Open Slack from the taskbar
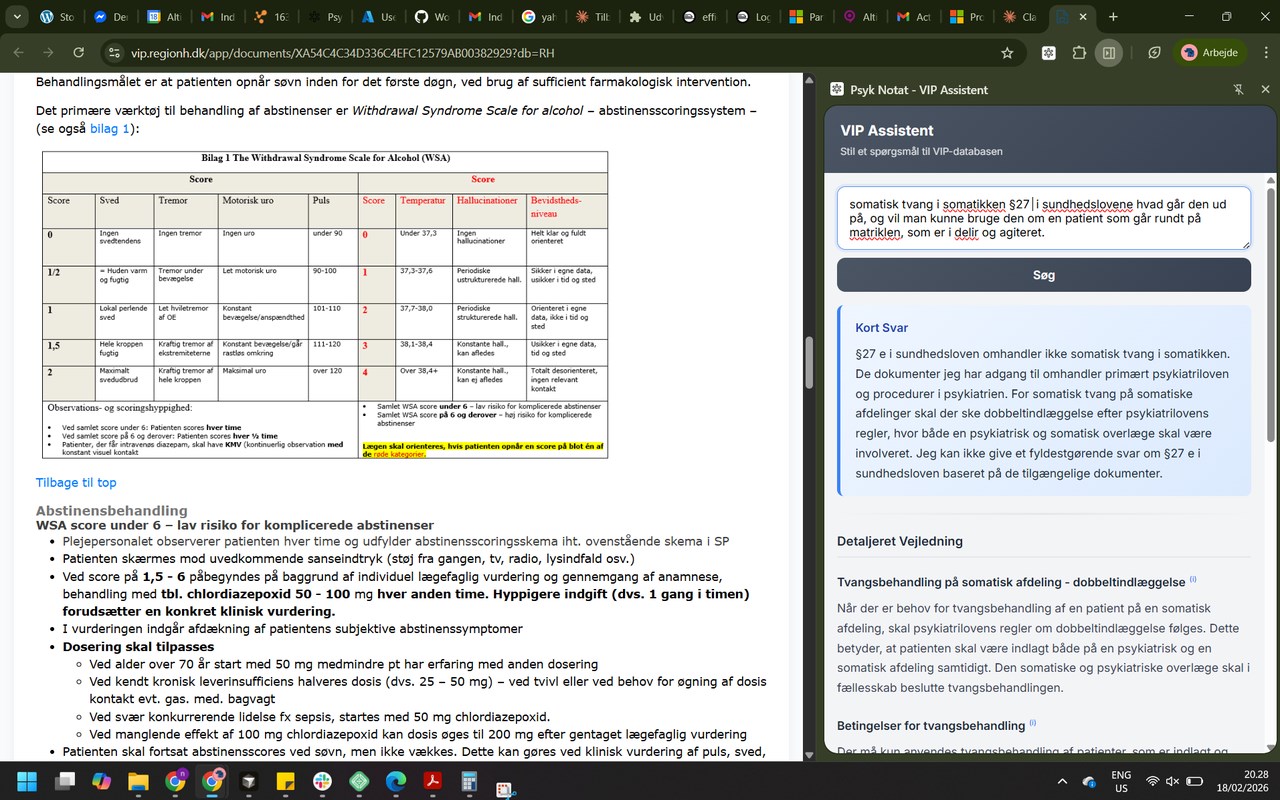This screenshot has width=1280, height=800. tap(322, 781)
